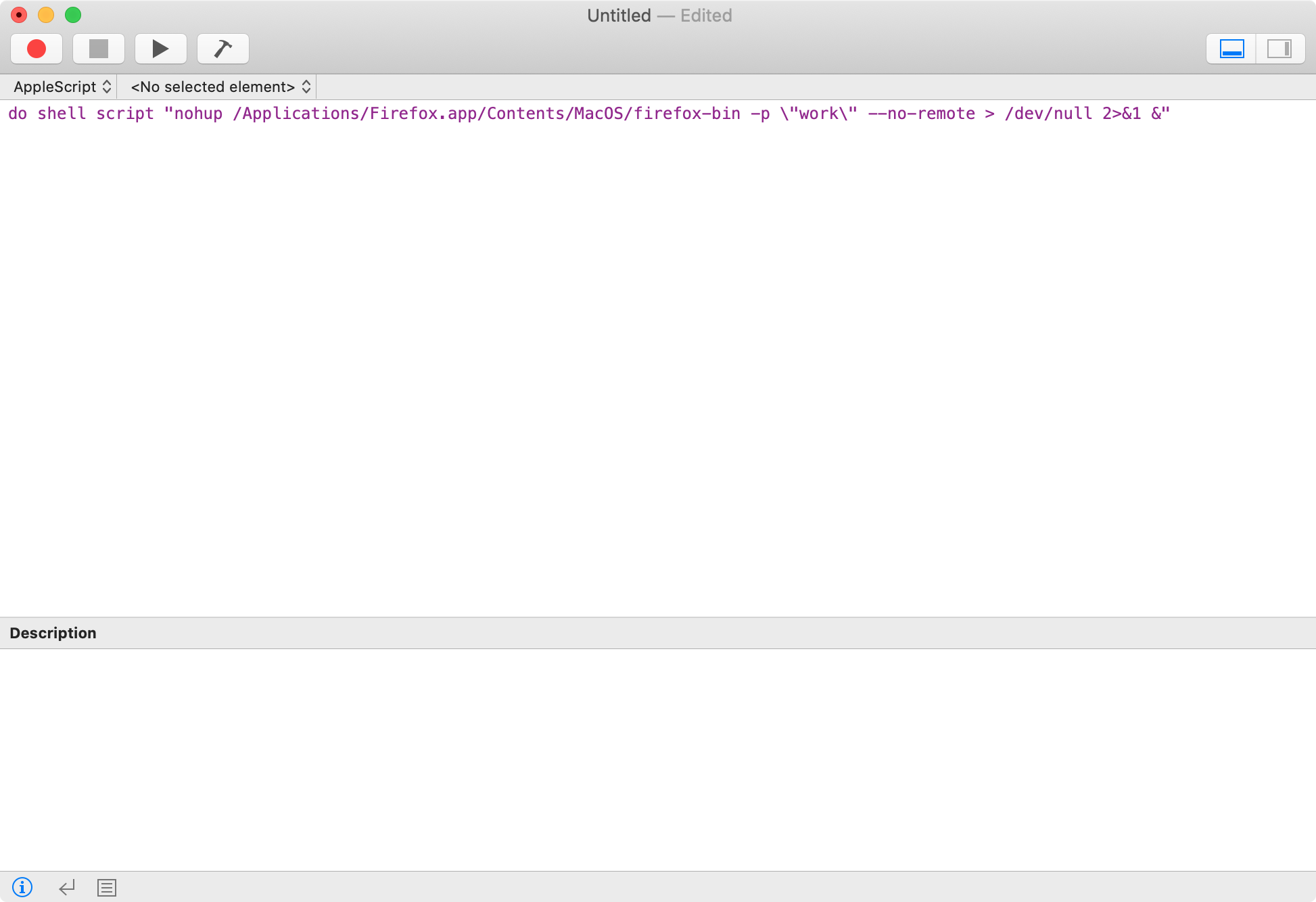Viewport: 1316px width, 902px height.
Task: Click the Description pane header
Action: pos(658,633)
